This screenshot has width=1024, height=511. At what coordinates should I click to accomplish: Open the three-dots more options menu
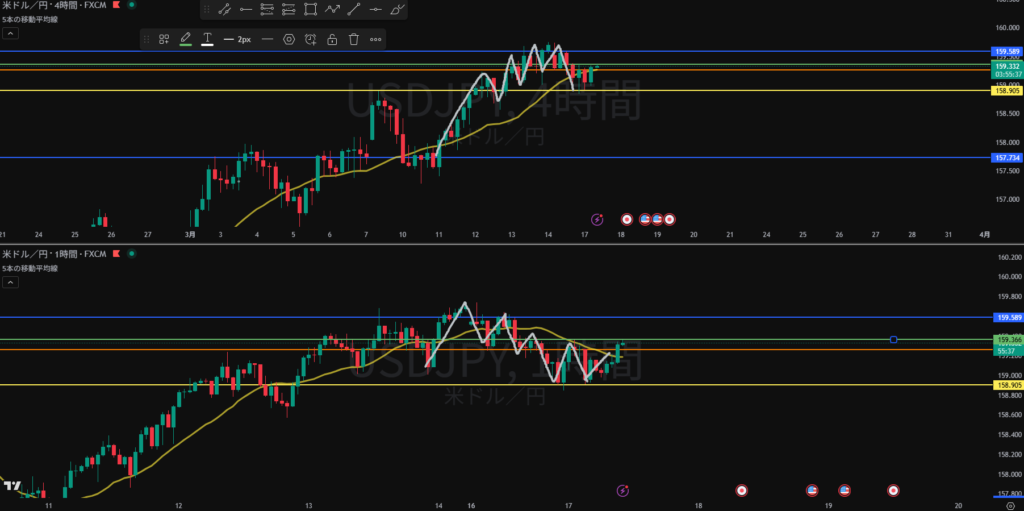376,39
